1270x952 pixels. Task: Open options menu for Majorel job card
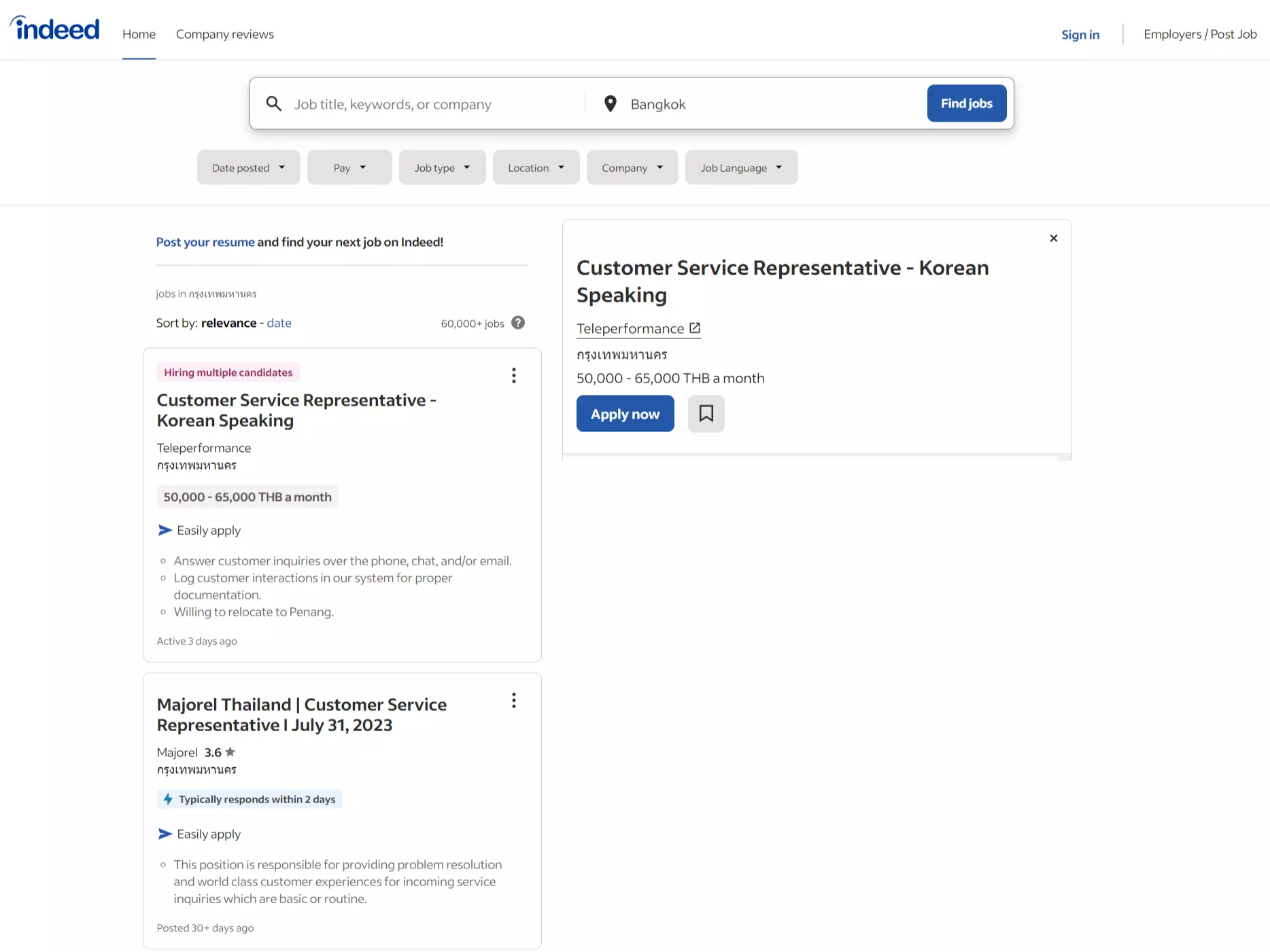[x=514, y=701]
